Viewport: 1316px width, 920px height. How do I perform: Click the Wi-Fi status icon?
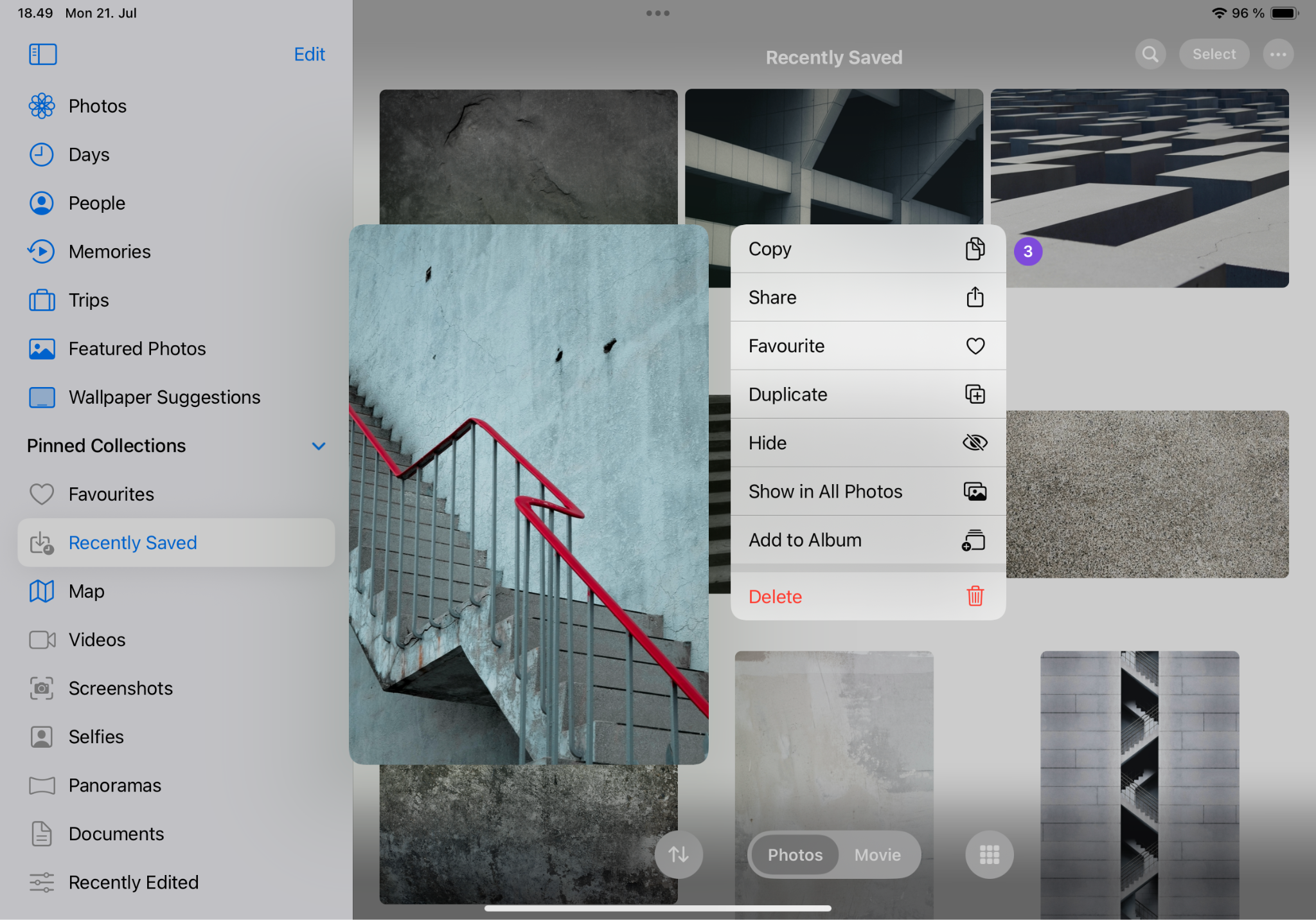1218,13
